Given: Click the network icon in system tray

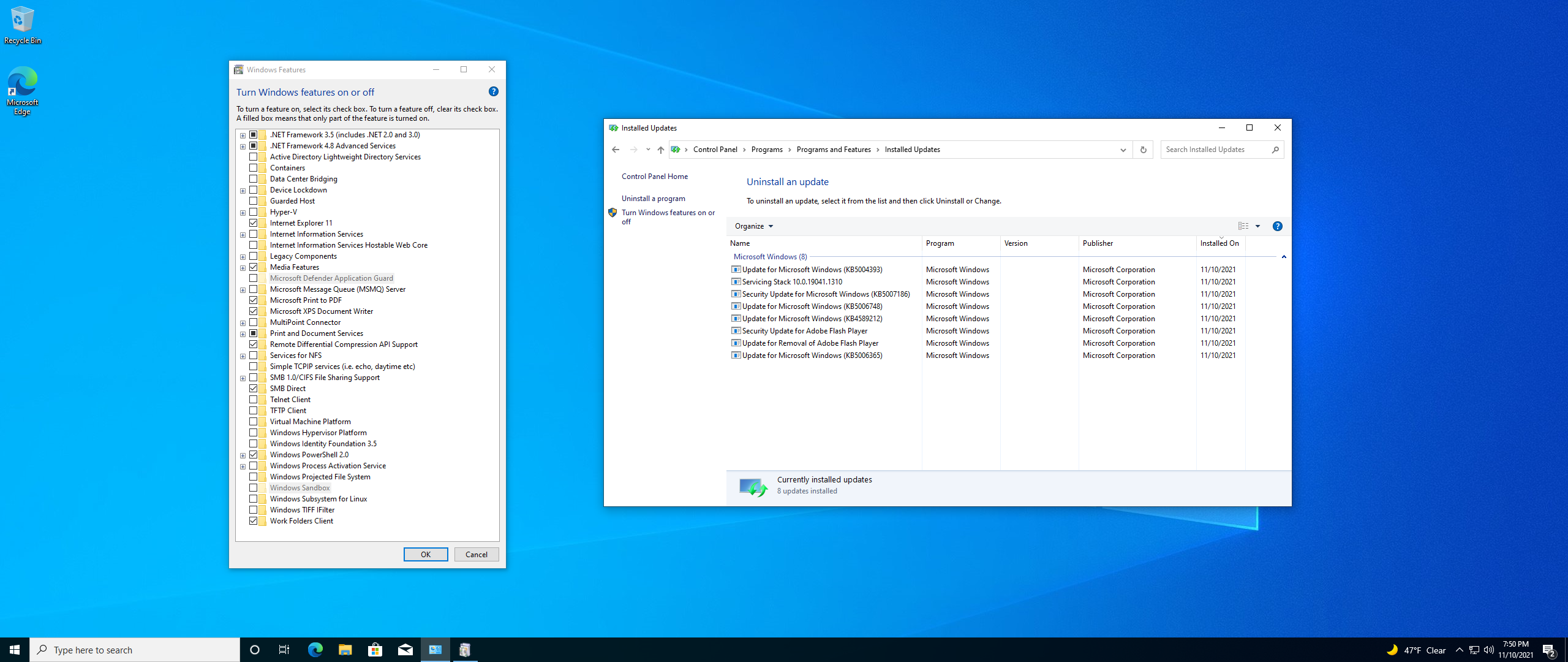Looking at the screenshot, I should point(1474,650).
